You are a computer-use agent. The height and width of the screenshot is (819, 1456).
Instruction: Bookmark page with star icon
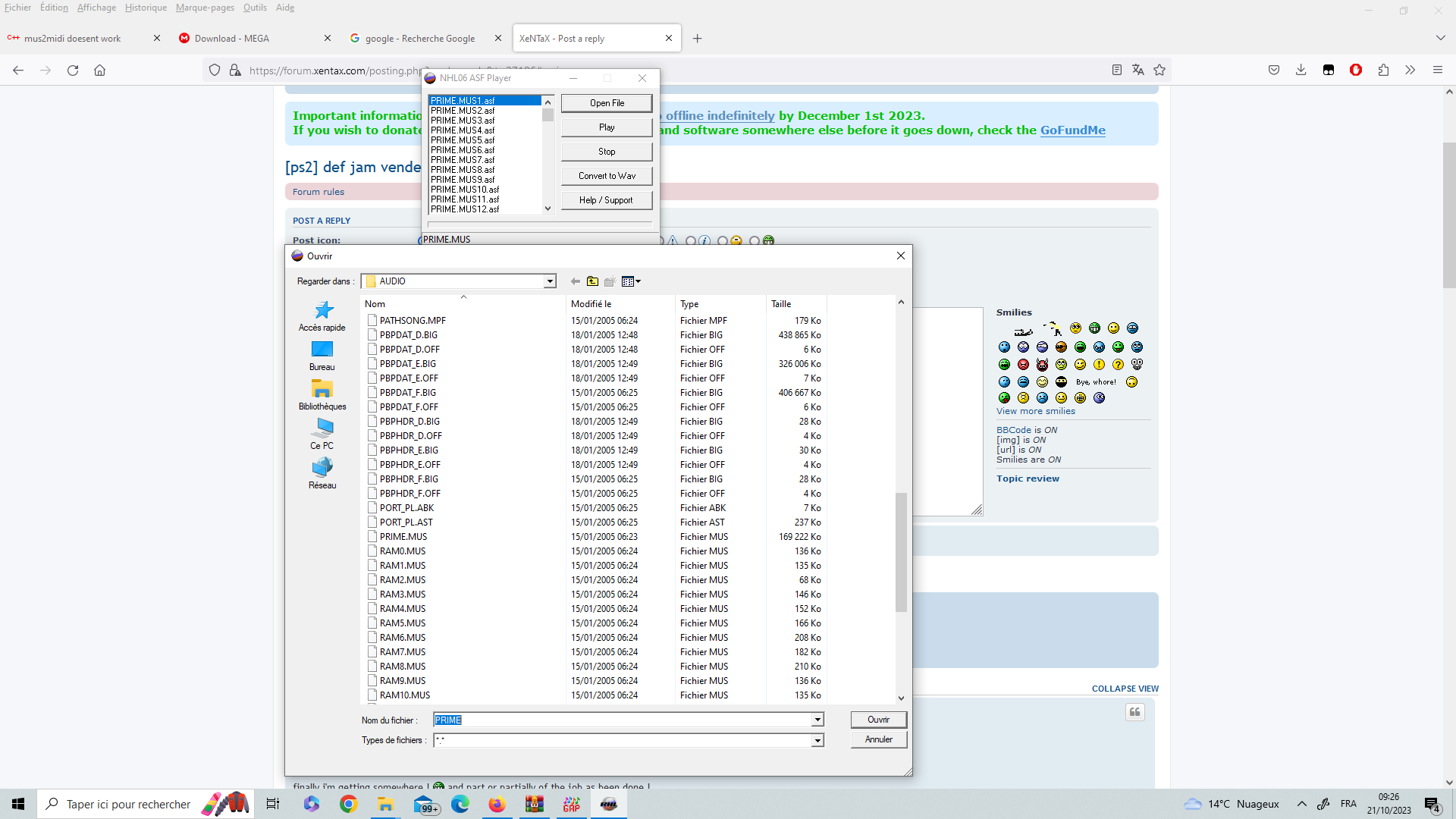[x=1159, y=70]
